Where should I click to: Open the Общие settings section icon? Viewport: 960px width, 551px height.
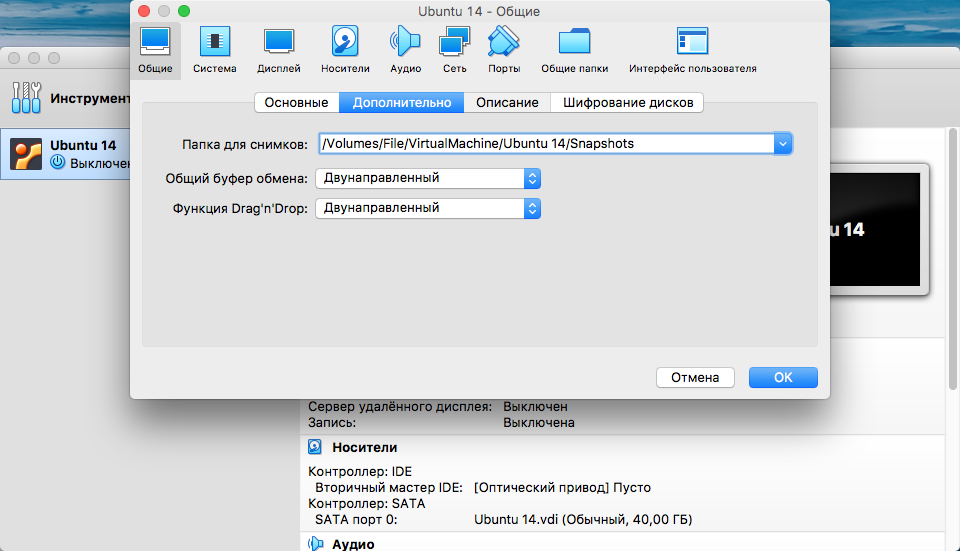pos(155,51)
